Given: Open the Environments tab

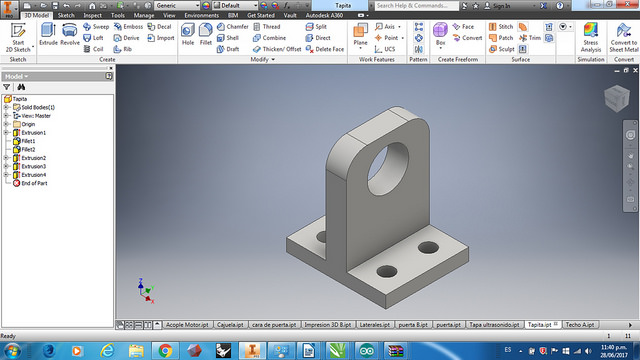Looking at the screenshot, I should (x=202, y=16).
